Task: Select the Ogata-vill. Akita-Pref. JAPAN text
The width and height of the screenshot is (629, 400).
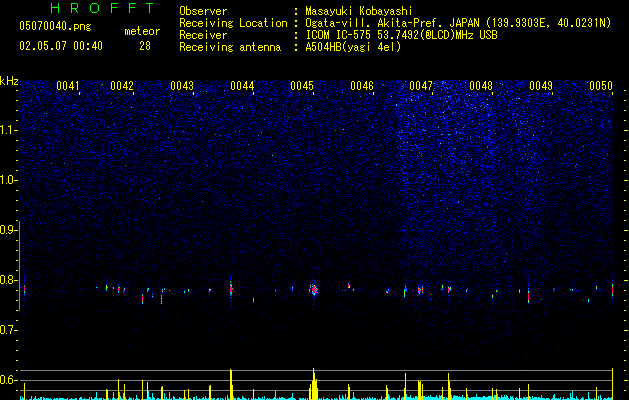Action: point(392,23)
